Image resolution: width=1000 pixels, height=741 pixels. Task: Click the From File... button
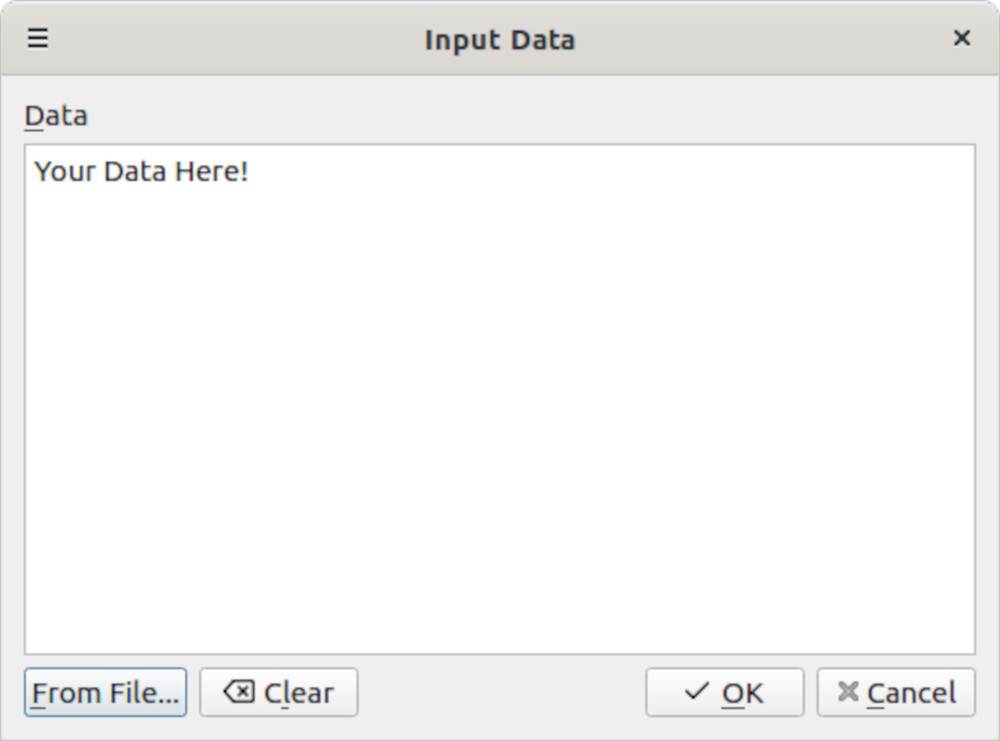point(105,692)
